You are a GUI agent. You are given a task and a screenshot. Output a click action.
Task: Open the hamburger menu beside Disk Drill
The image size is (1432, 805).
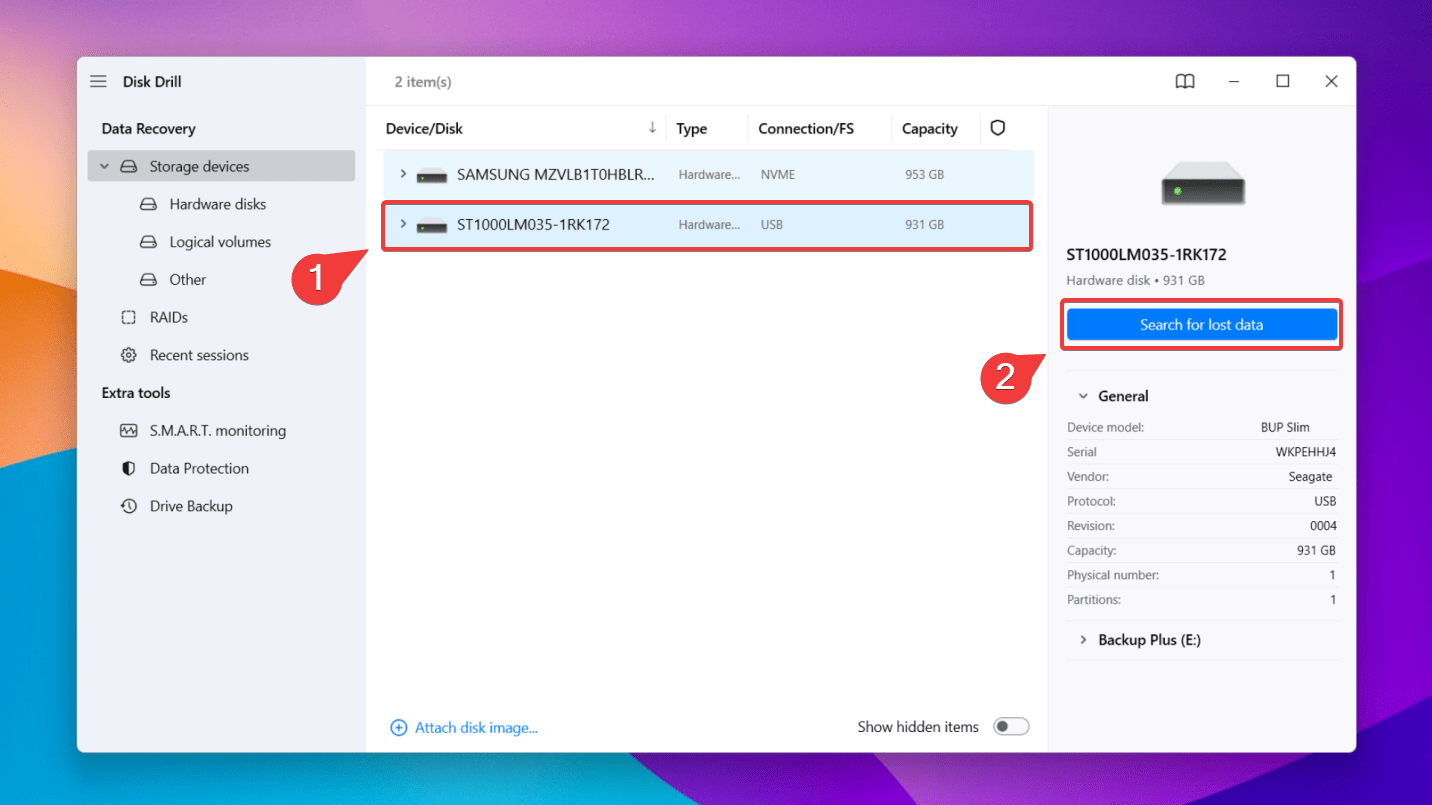tap(98, 82)
